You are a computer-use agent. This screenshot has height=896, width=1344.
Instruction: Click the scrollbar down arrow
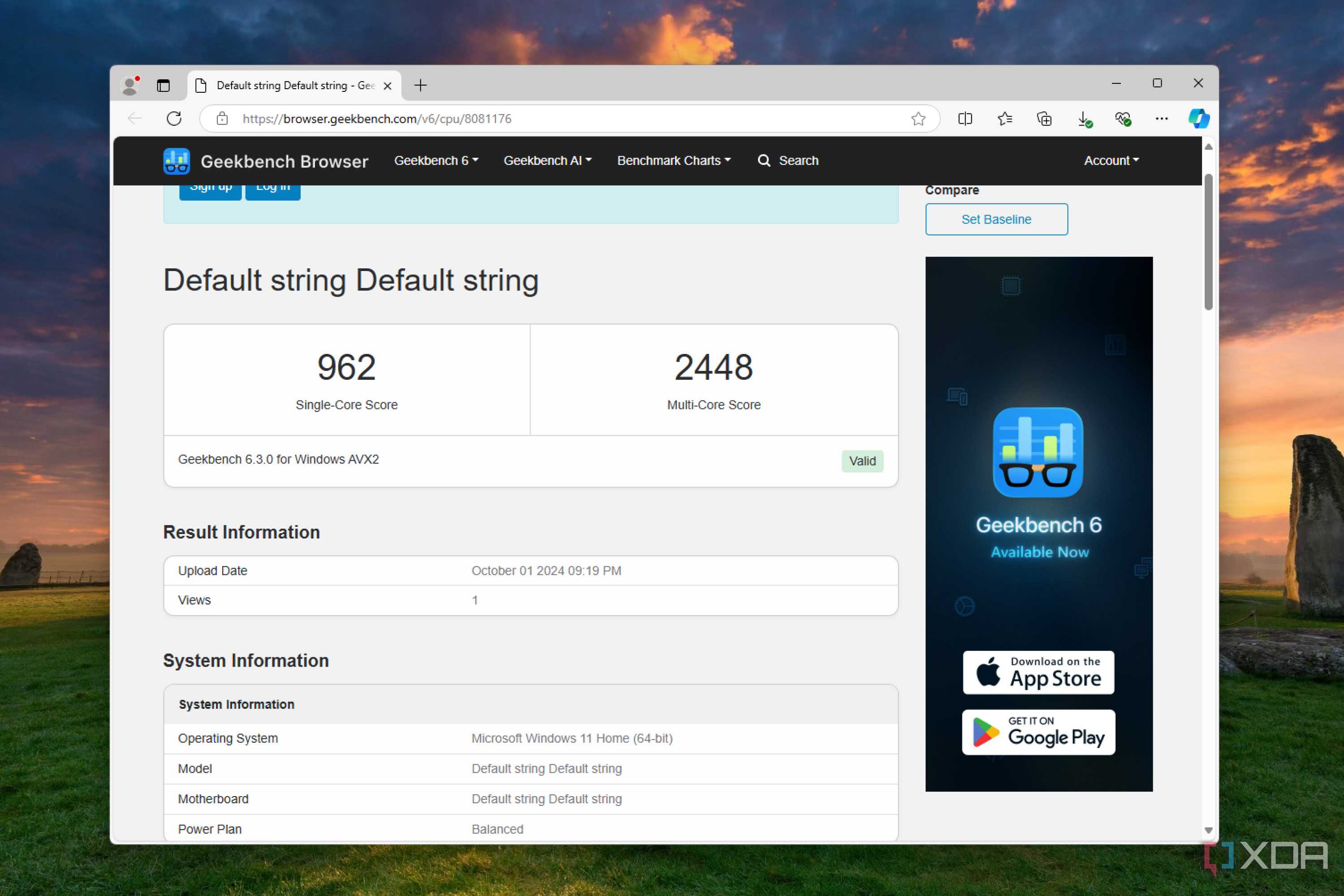click(1209, 830)
